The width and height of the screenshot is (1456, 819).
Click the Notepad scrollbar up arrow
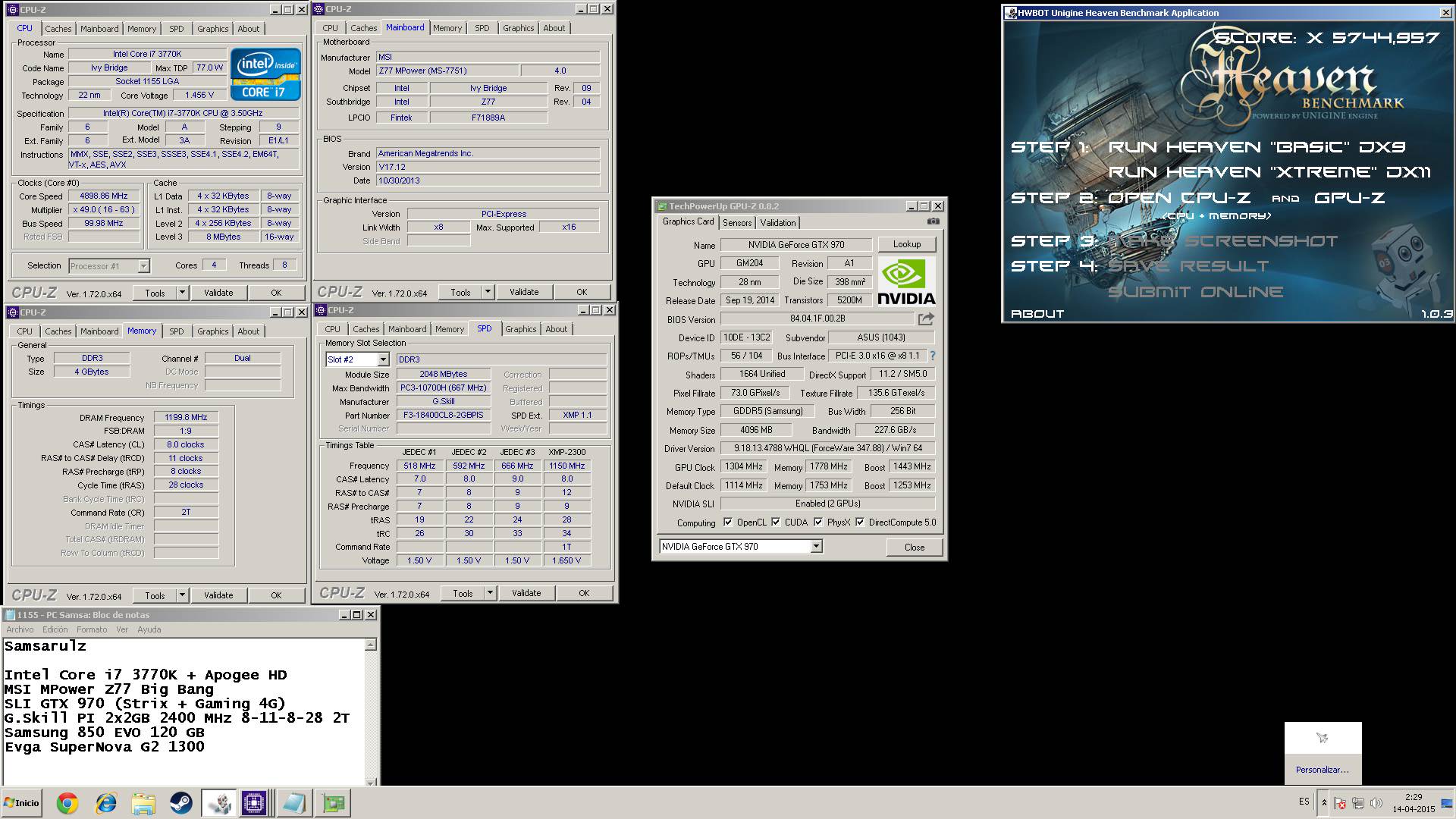(x=371, y=645)
